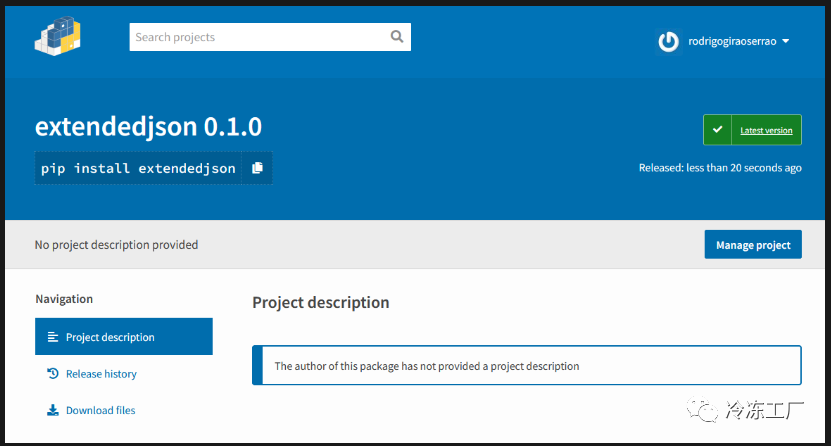
Task: Click the Search projects input field
Action: coord(270,37)
